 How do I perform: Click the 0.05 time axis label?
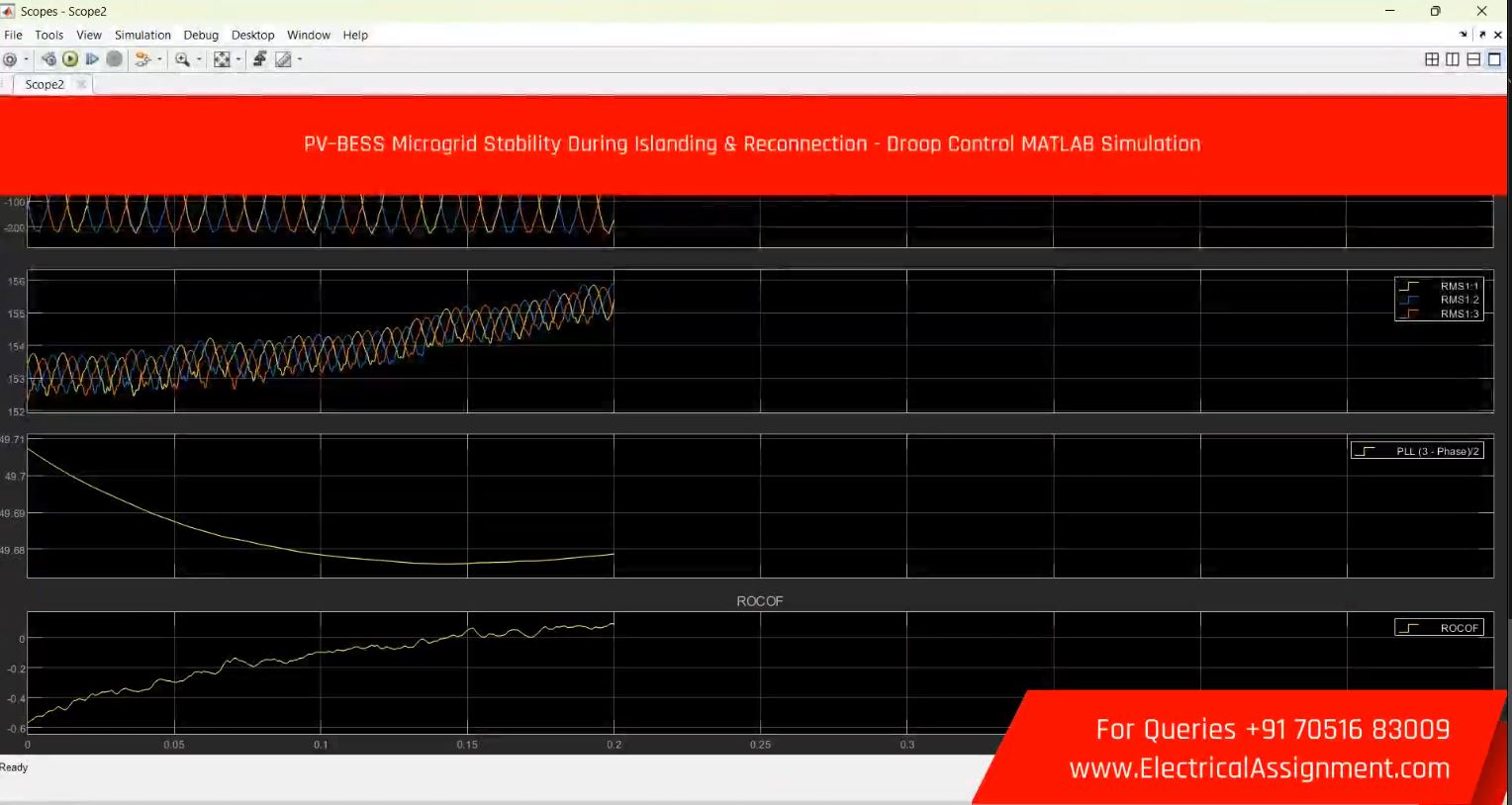click(x=174, y=745)
